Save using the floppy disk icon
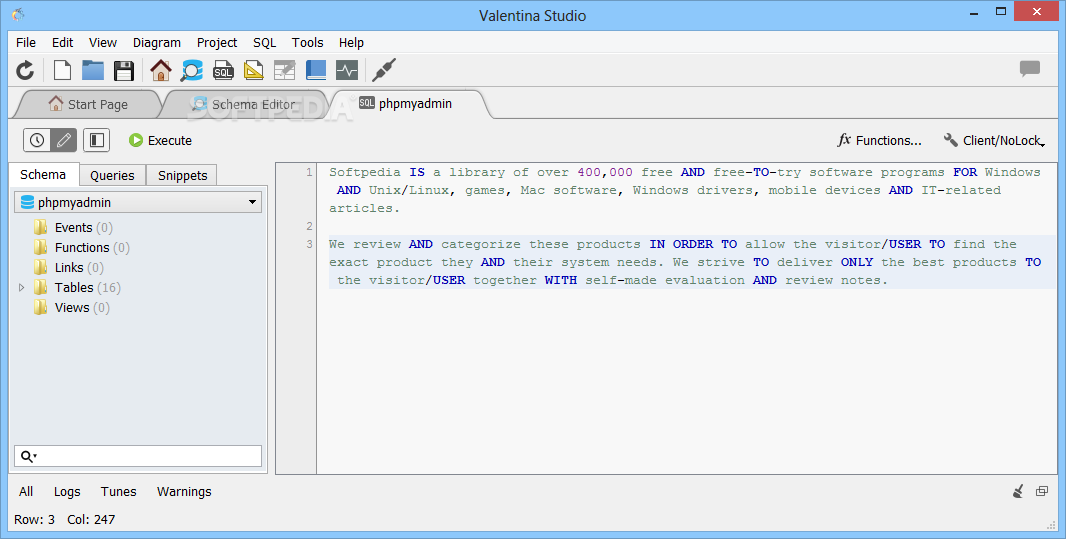The height and width of the screenshot is (539, 1066). click(124, 70)
